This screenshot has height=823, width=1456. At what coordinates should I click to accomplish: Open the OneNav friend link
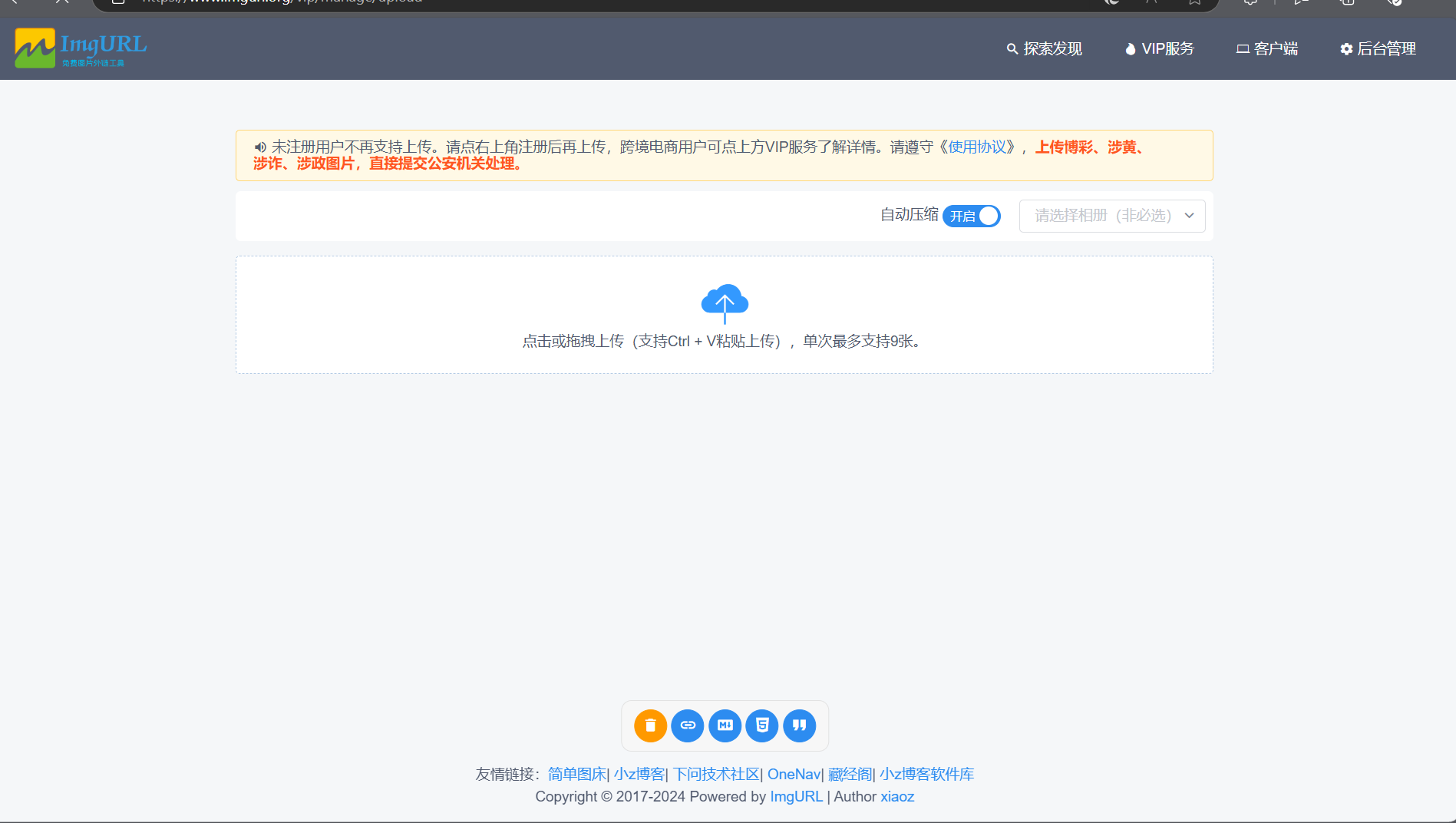point(794,774)
